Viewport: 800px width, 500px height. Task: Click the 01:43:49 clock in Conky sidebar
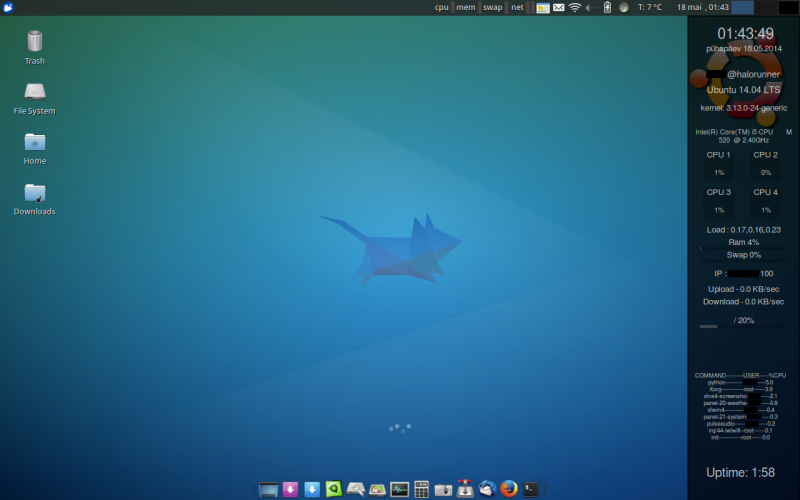pos(745,34)
